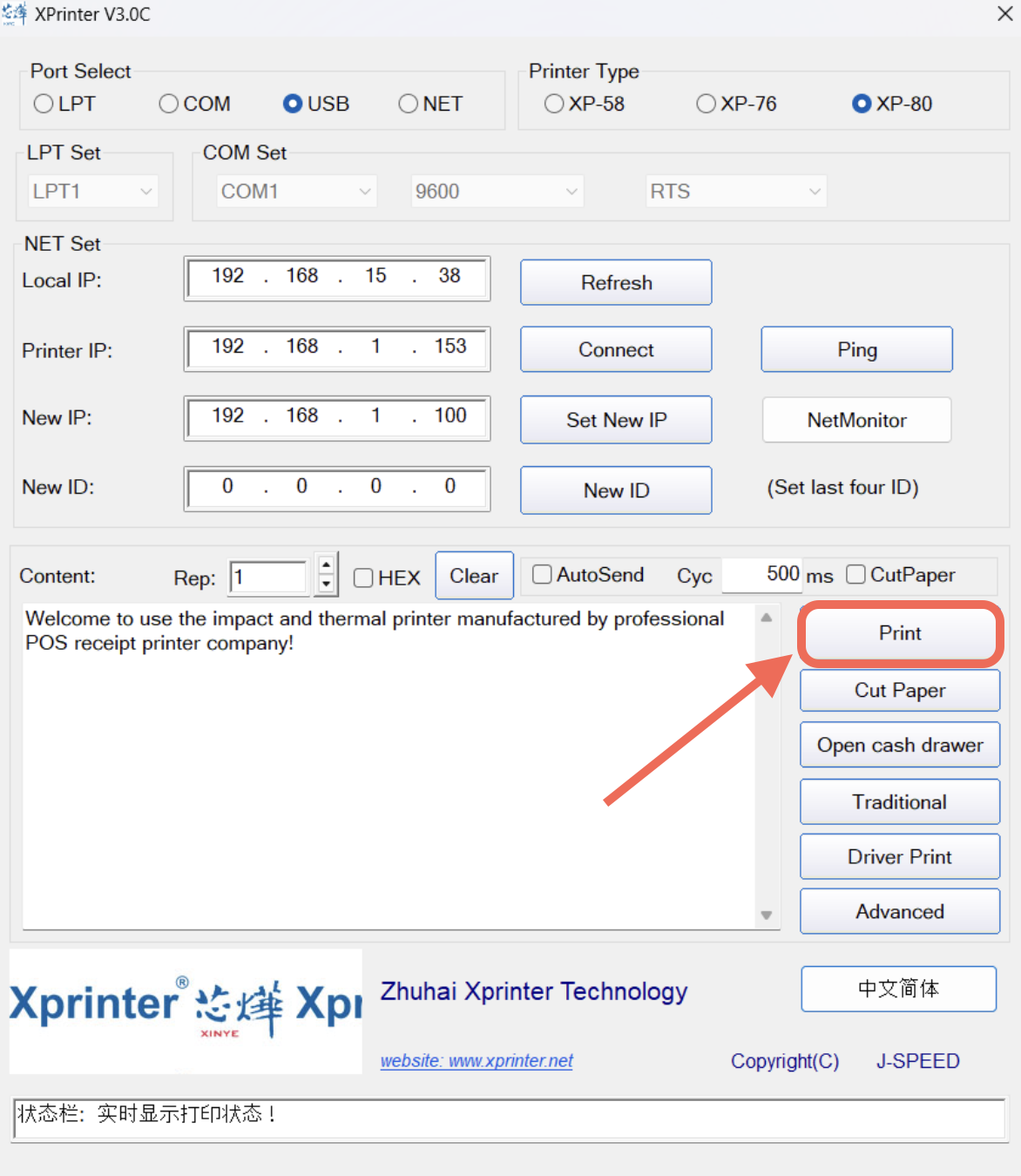Click the XPrinter app icon in title bar
This screenshot has height=1176, width=1021.
[14, 14]
